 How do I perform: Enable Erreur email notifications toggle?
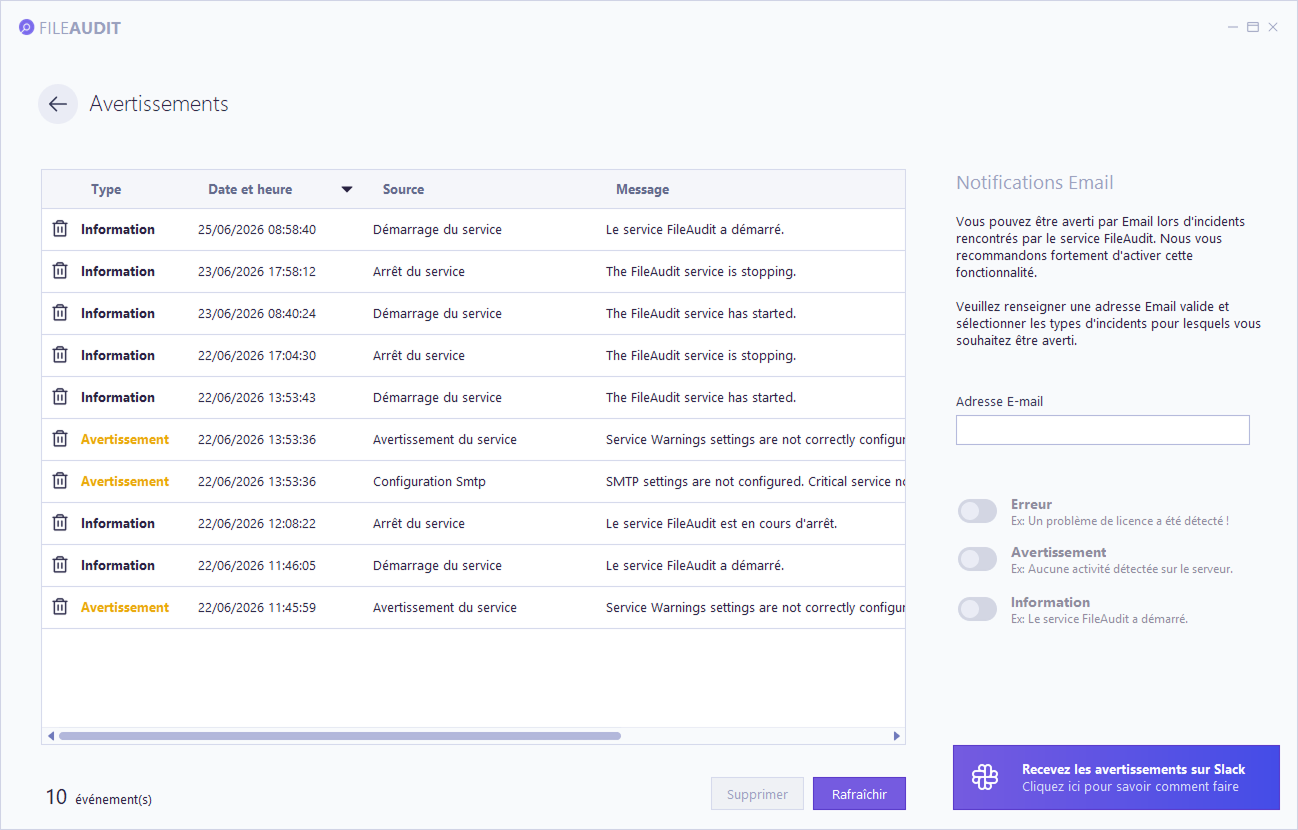(x=977, y=511)
